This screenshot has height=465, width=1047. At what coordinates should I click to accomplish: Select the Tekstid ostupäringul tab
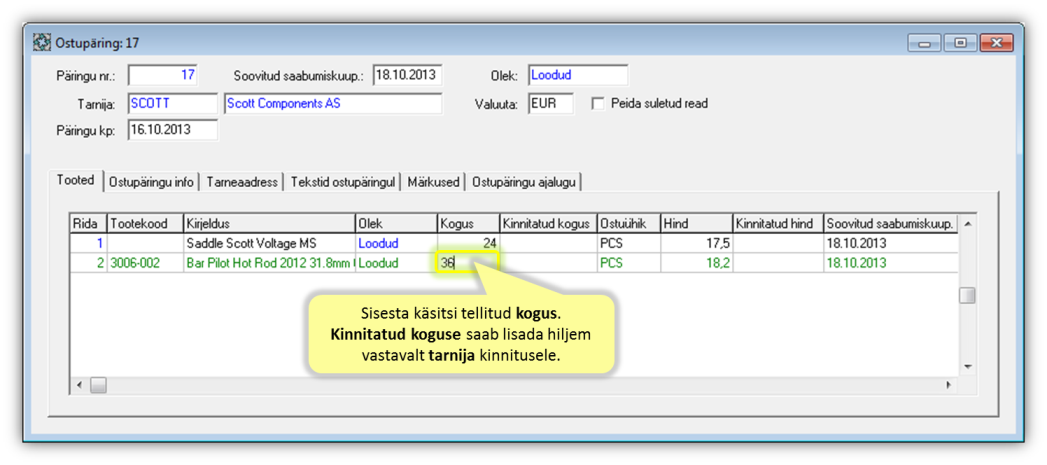[x=343, y=182]
